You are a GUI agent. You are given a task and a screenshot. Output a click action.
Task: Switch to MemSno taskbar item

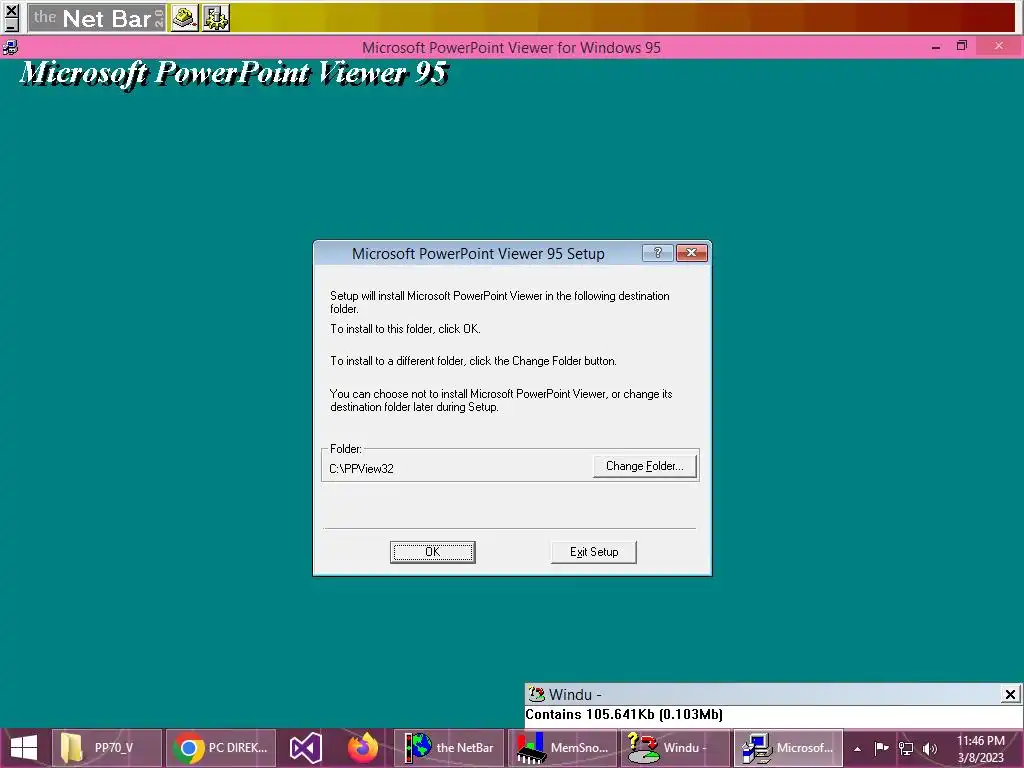click(562, 748)
